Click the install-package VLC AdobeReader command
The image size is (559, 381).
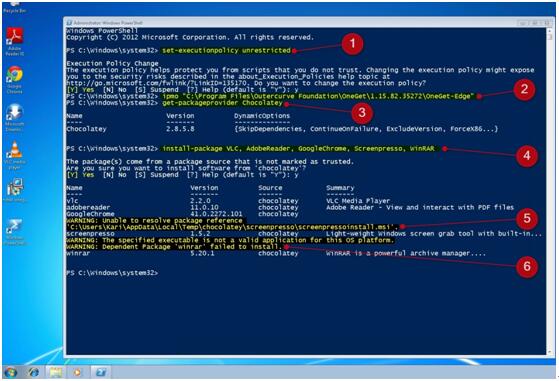tap(298, 148)
